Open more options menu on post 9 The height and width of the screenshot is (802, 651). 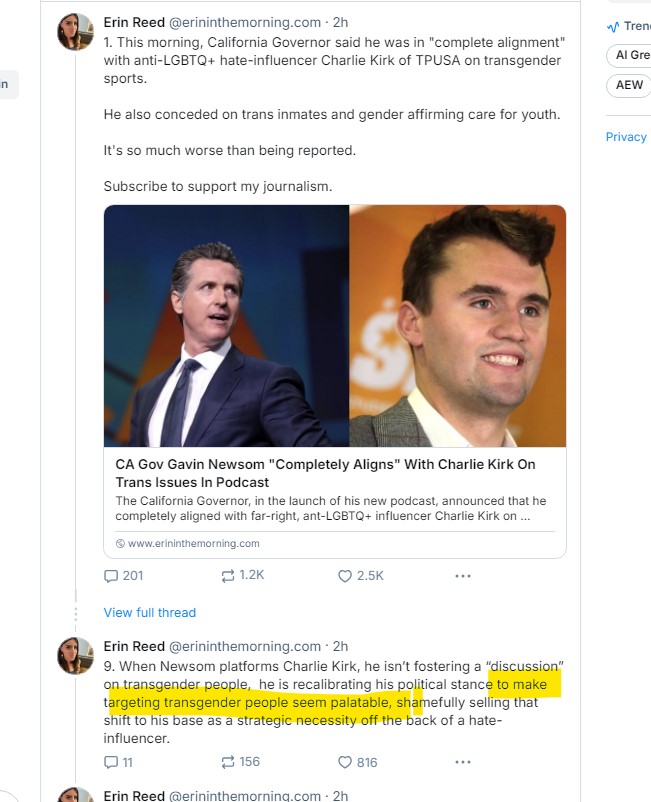coord(462,762)
